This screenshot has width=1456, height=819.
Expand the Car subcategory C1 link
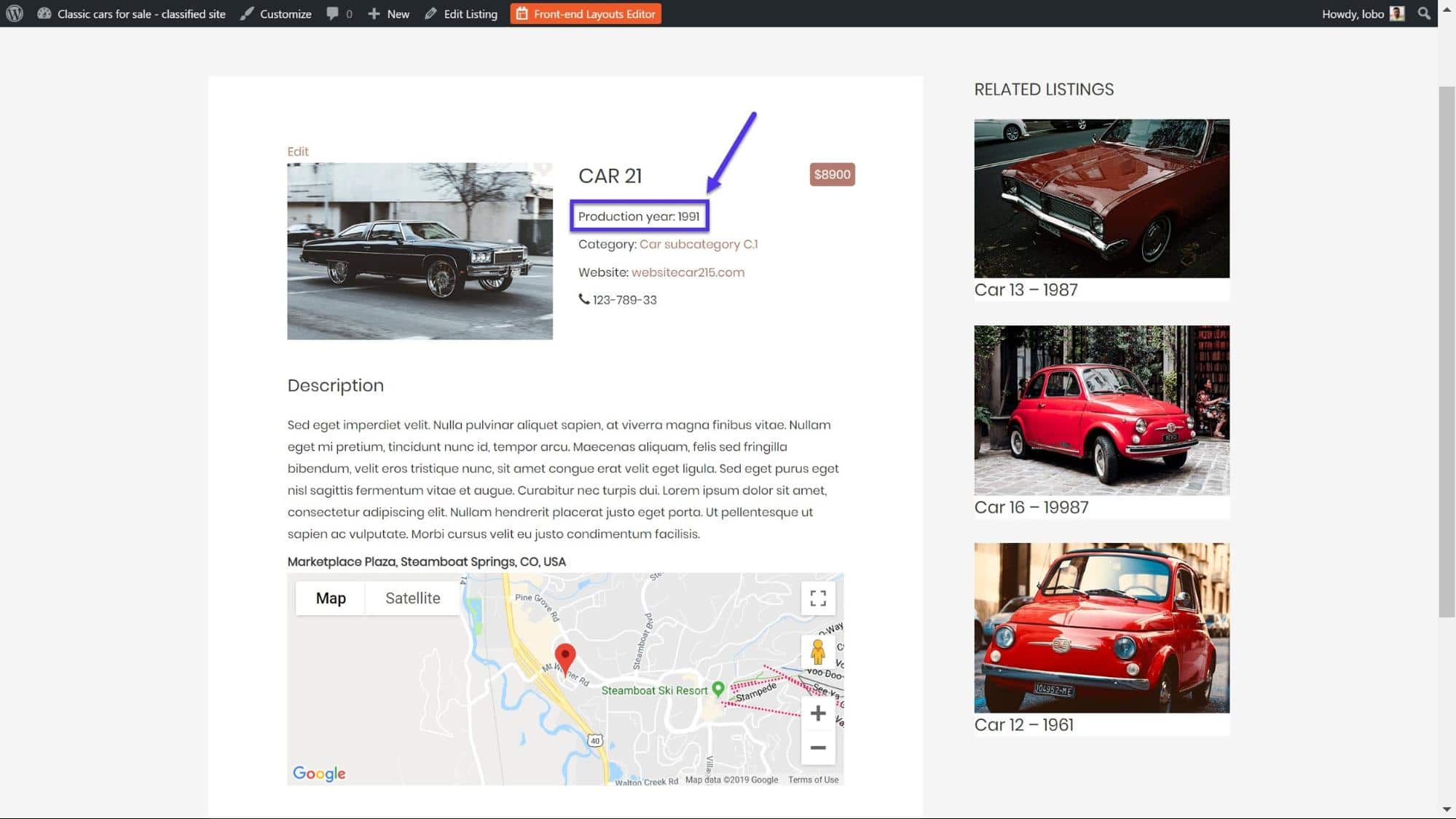(698, 244)
